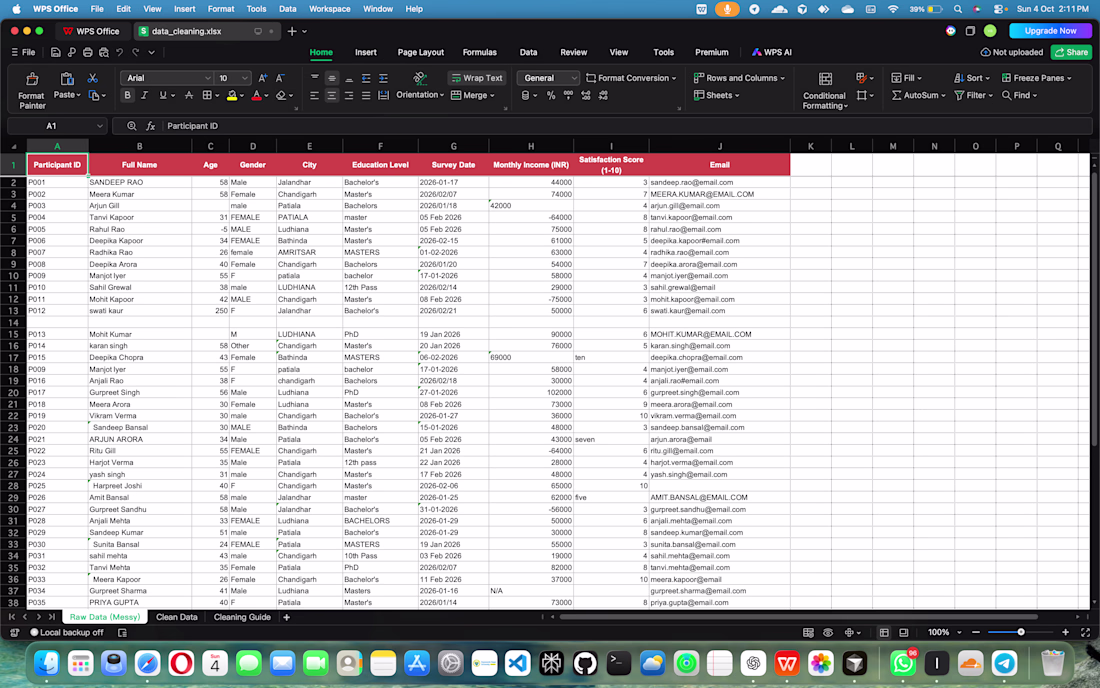Undo the last action
The width and height of the screenshot is (1100, 688).
(x=120, y=53)
